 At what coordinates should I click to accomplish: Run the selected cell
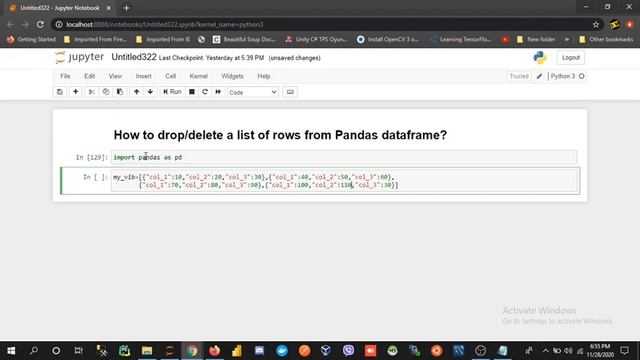click(x=172, y=92)
